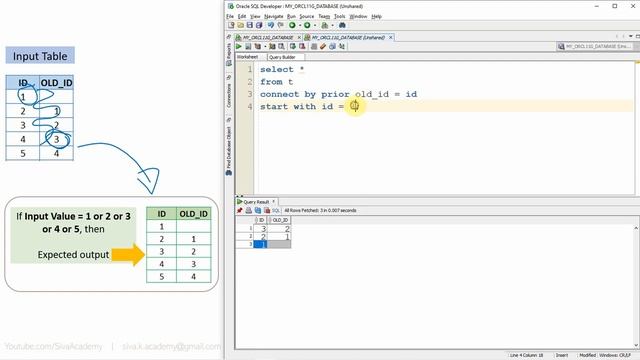Select result cell with ID value 3

[260, 229]
